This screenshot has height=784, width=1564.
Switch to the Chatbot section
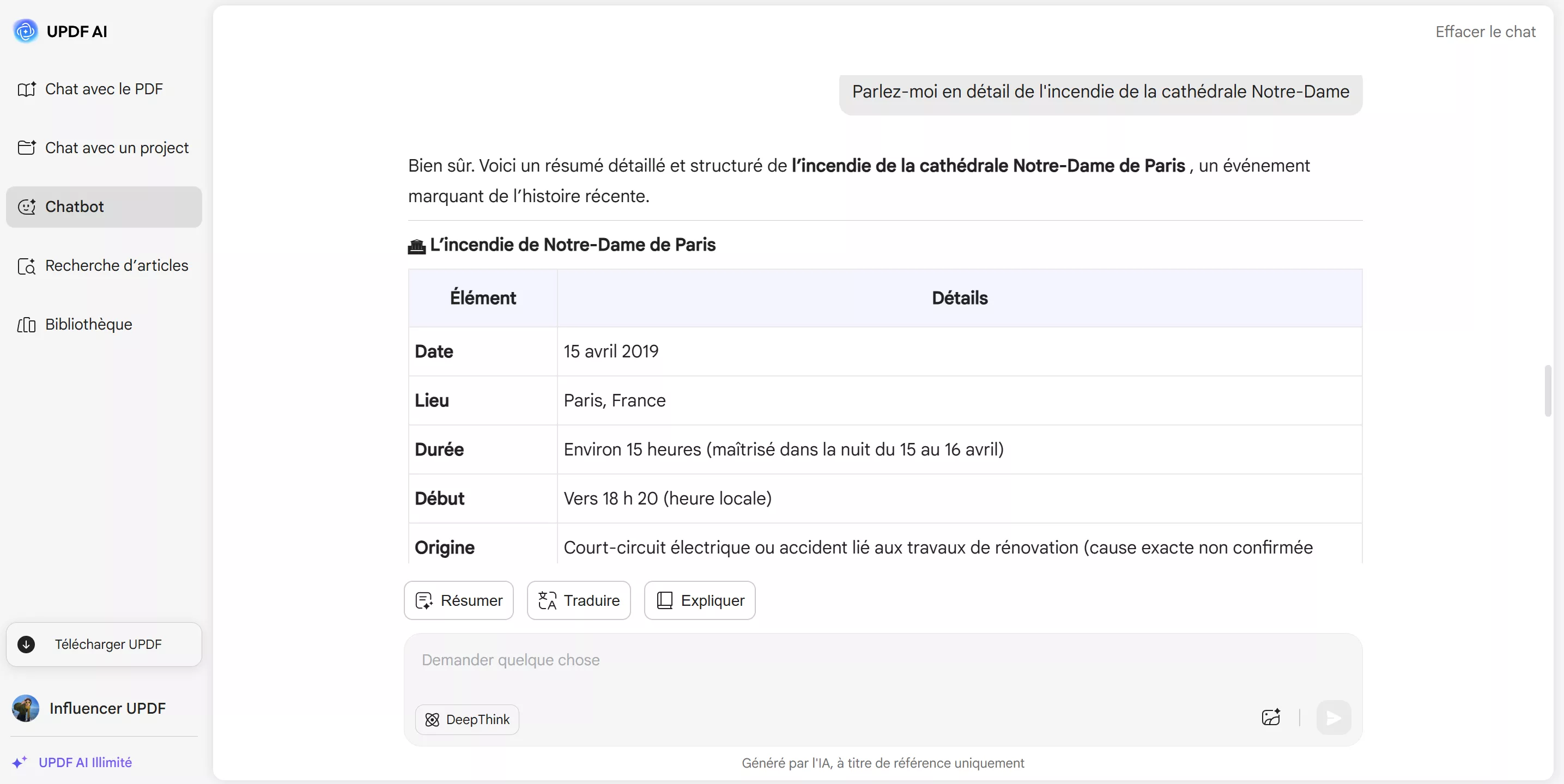pos(75,206)
